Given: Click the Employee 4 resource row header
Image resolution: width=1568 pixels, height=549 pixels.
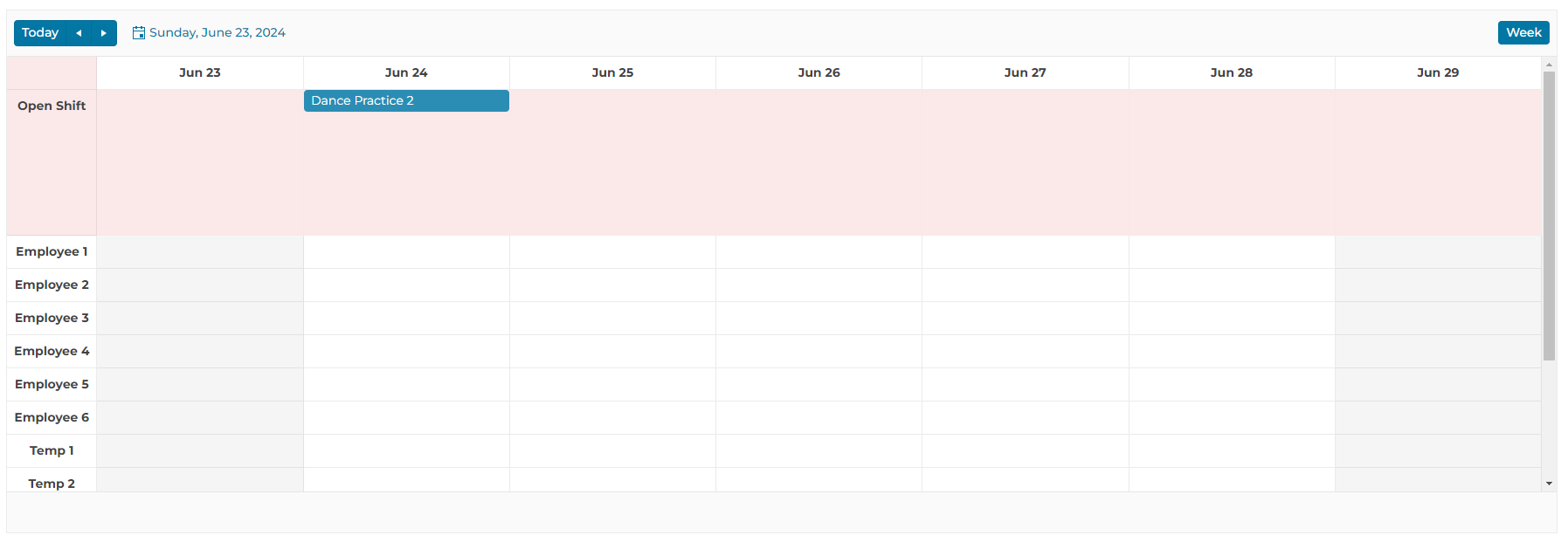Looking at the screenshot, I should click(52, 351).
